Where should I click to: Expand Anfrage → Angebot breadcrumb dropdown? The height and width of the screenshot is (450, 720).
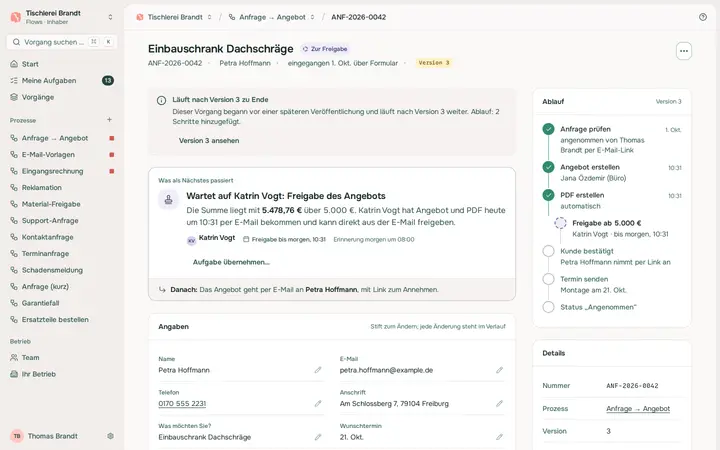(312, 17)
